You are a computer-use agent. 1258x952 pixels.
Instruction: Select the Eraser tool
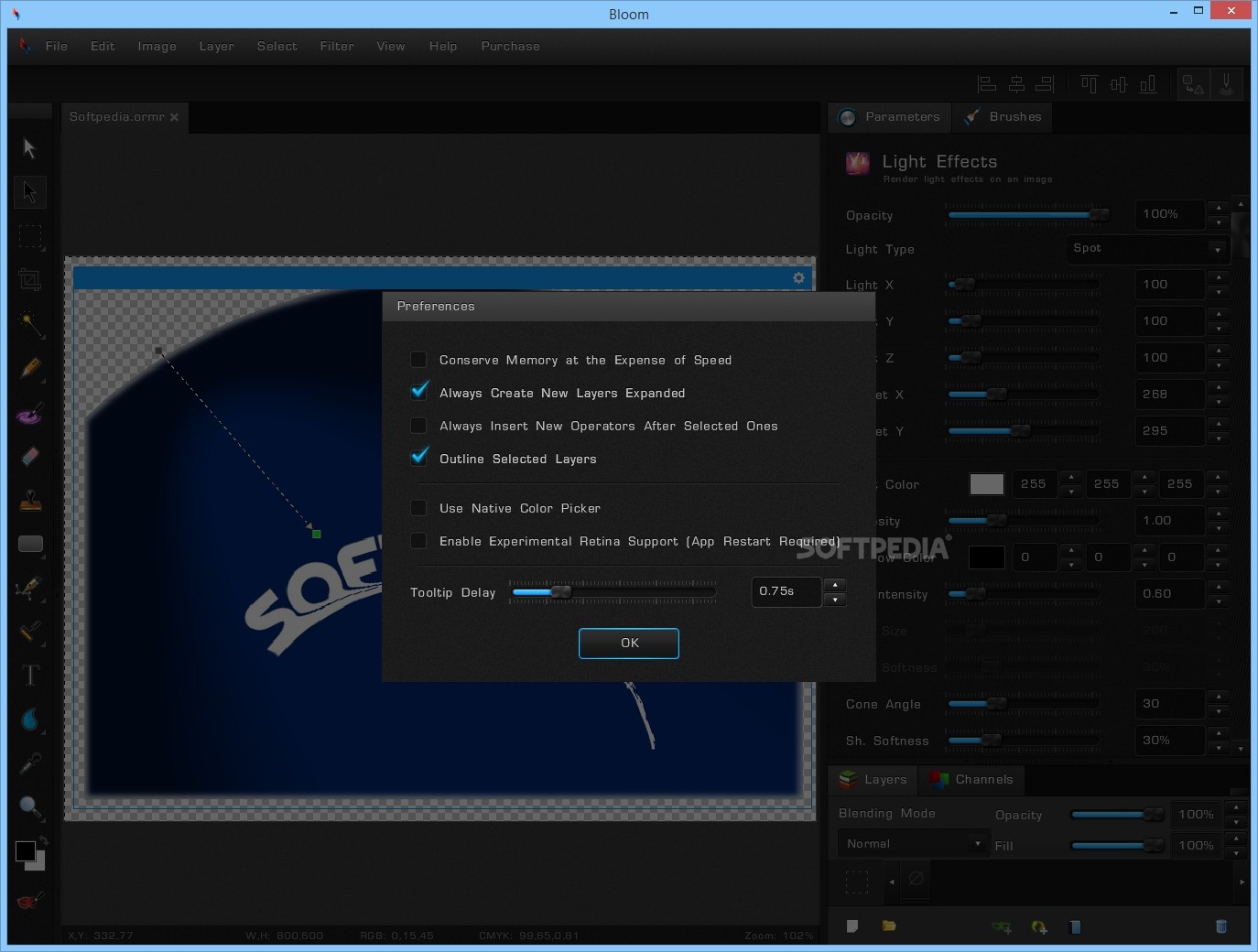(x=30, y=456)
